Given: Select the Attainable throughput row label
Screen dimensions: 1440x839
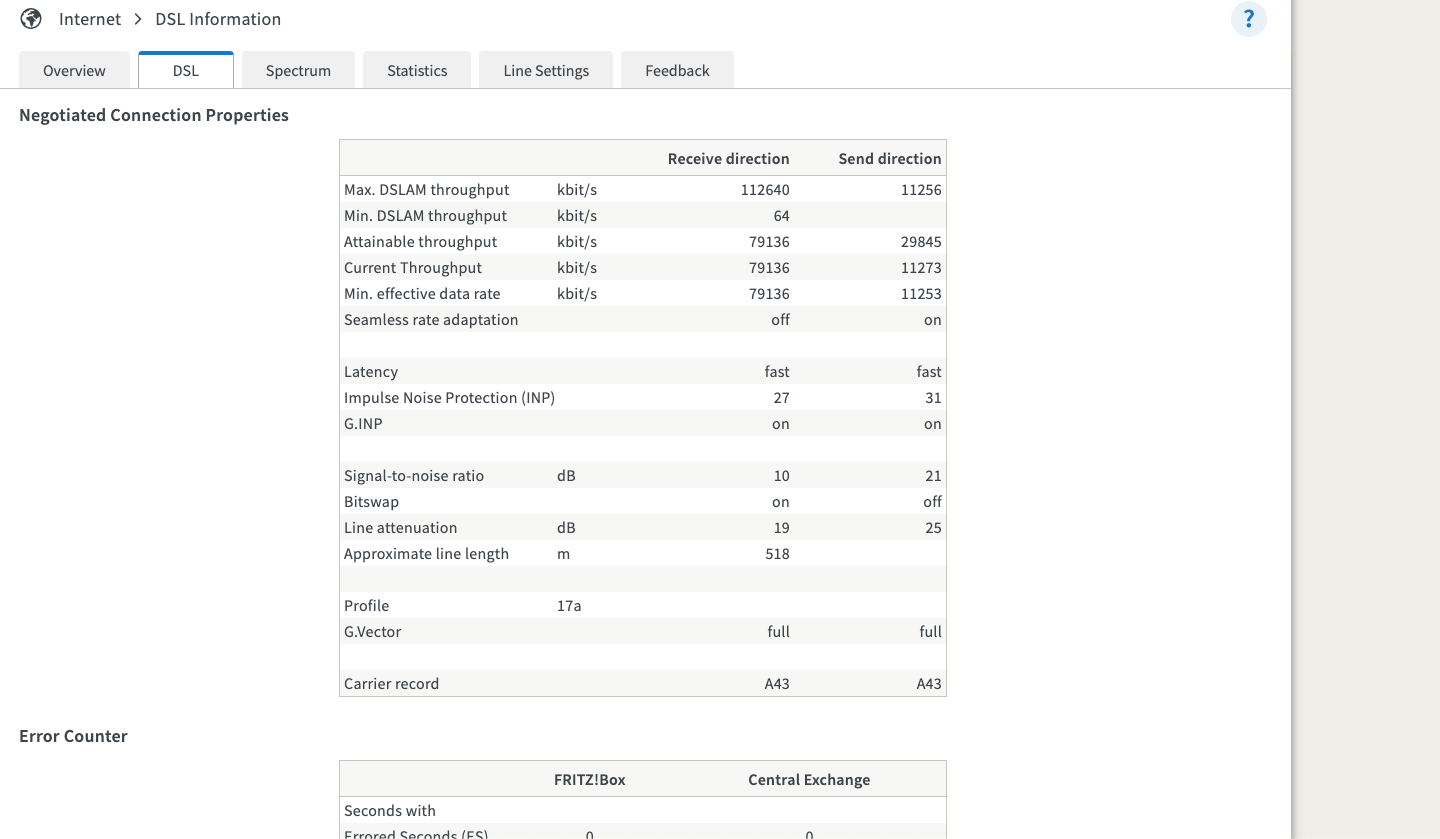Looking at the screenshot, I should 421,242.
